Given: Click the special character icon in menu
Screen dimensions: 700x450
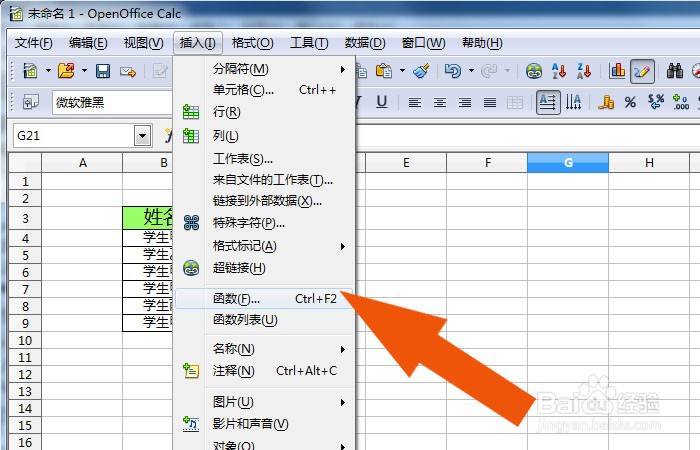Looking at the screenshot, I should (191, 222).
